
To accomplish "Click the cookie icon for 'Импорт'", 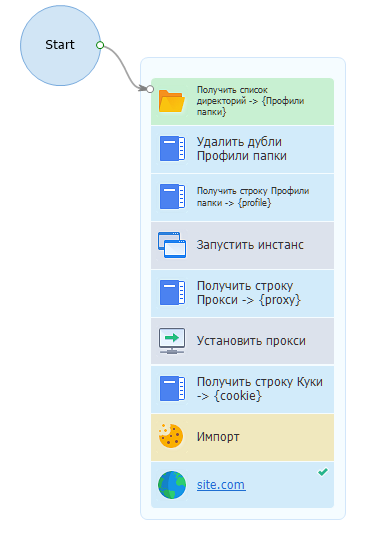I will 171,436.
